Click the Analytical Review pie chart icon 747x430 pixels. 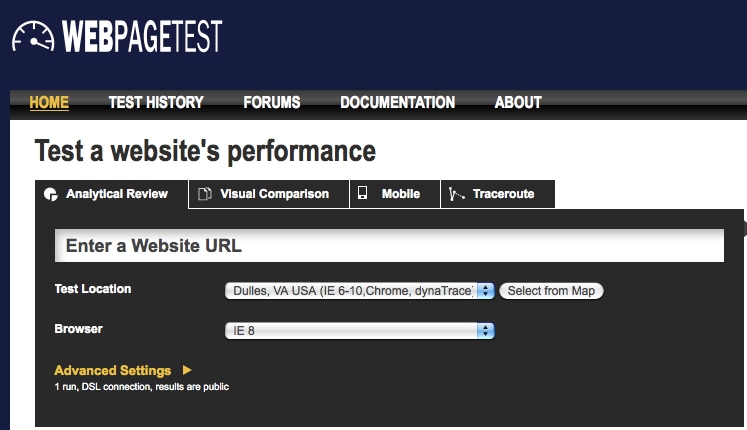coord(50,194)
